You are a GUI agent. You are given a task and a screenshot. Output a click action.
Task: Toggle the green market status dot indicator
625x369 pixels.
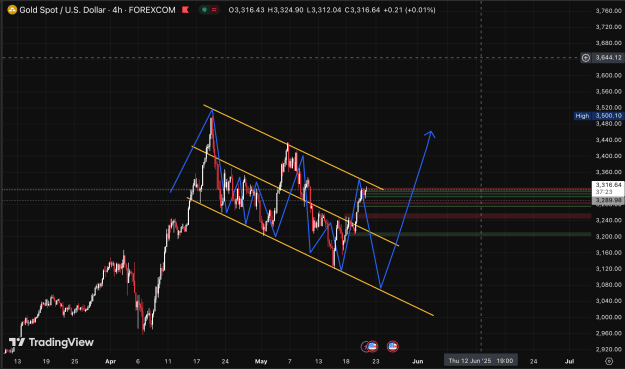pos(204,10)
